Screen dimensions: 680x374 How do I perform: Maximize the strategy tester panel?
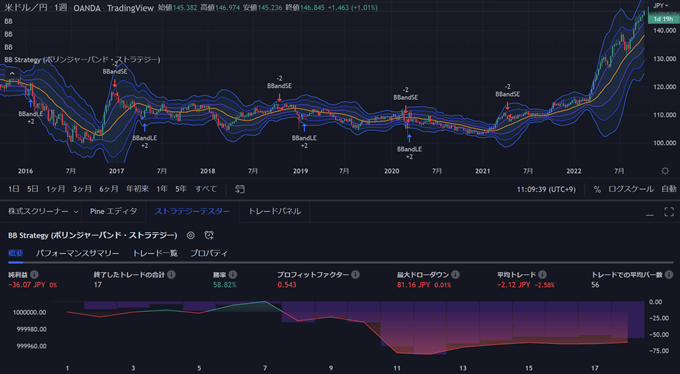(x=669, y=212)
